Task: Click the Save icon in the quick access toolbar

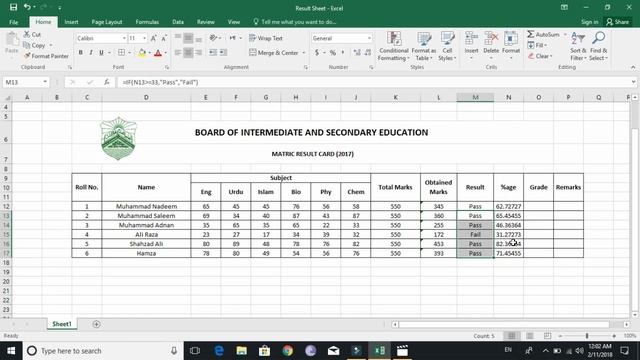Action: point(13,7)
